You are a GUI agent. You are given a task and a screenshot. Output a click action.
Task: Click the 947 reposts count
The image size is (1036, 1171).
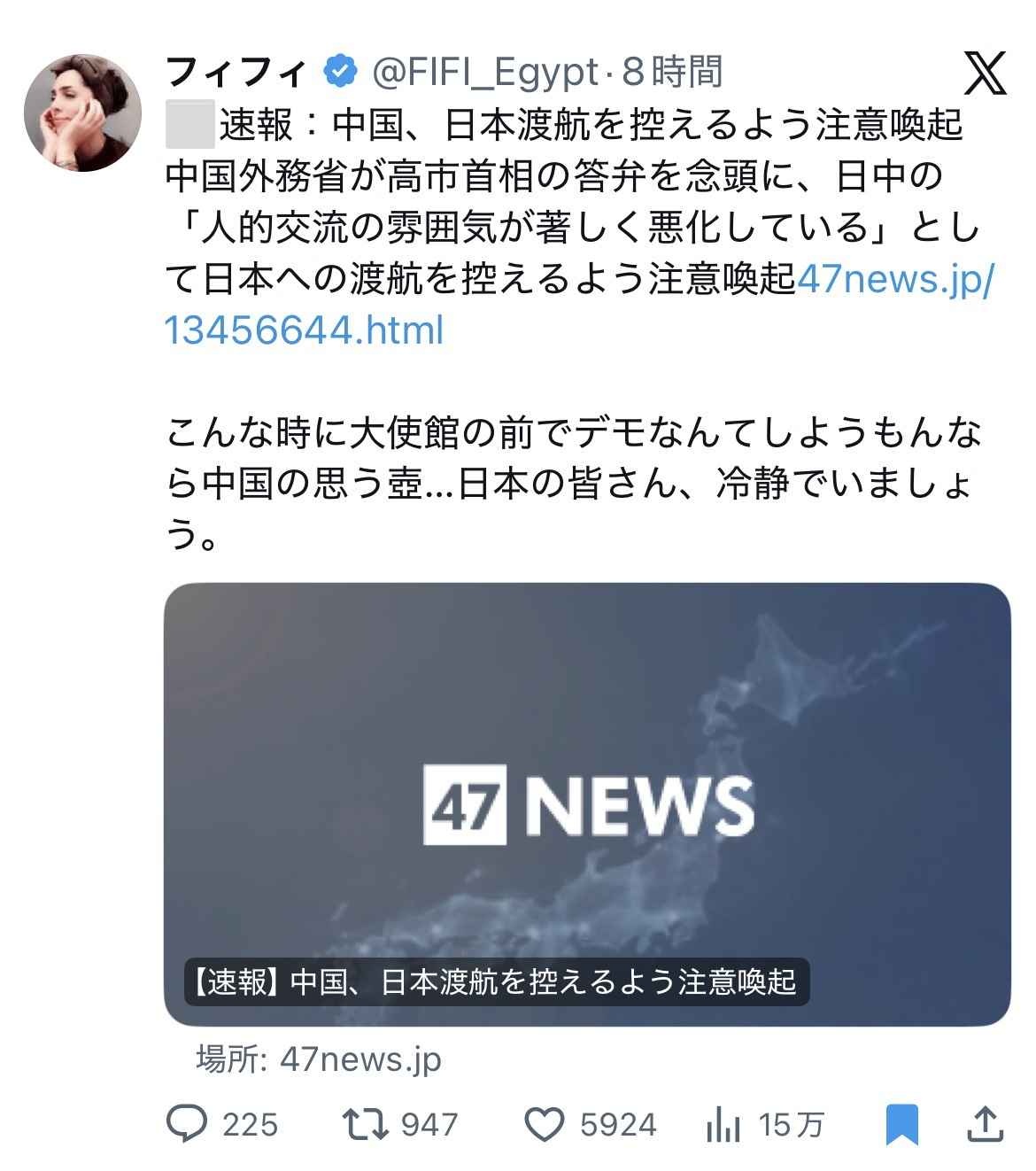[429, 1125]
